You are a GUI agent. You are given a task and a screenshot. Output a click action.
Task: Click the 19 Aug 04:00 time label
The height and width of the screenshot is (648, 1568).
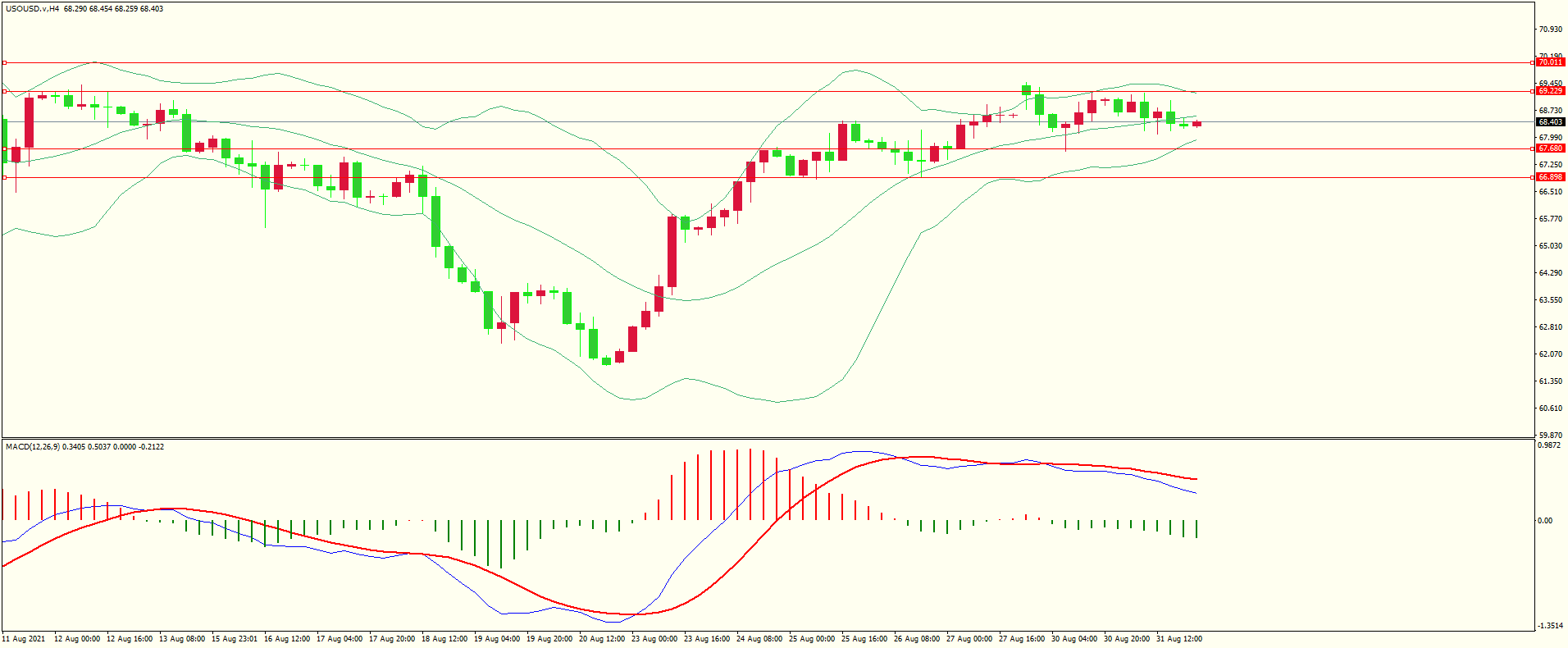(x=497, y=639)
